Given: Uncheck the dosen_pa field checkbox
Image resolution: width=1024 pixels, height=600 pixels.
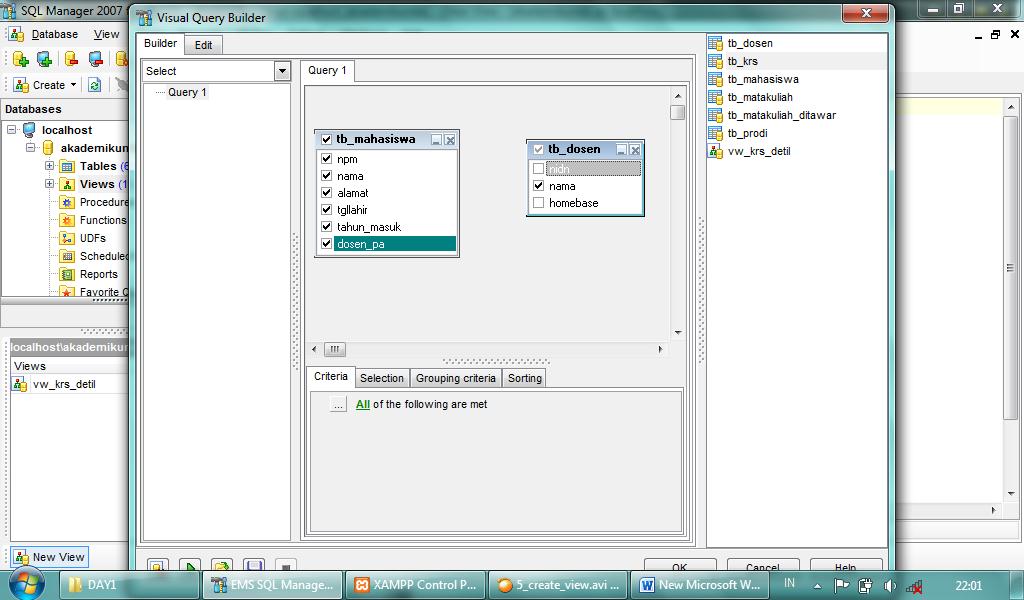Looking at the screenshot, I should pyautogui.click(x=327, y=243).
